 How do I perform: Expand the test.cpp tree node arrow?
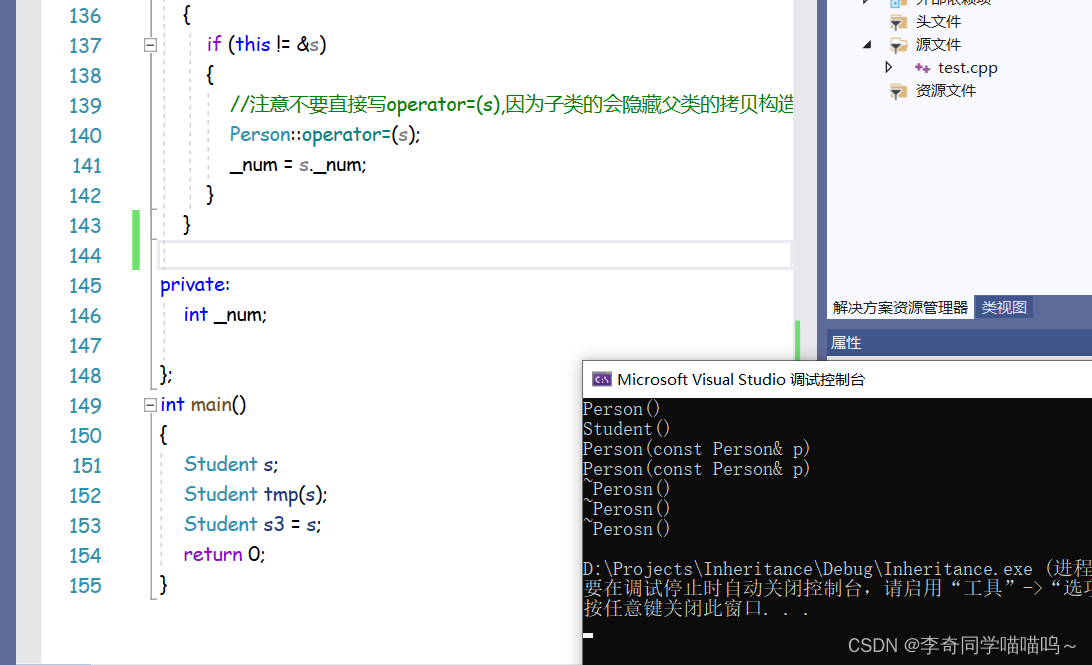(889, 68)
